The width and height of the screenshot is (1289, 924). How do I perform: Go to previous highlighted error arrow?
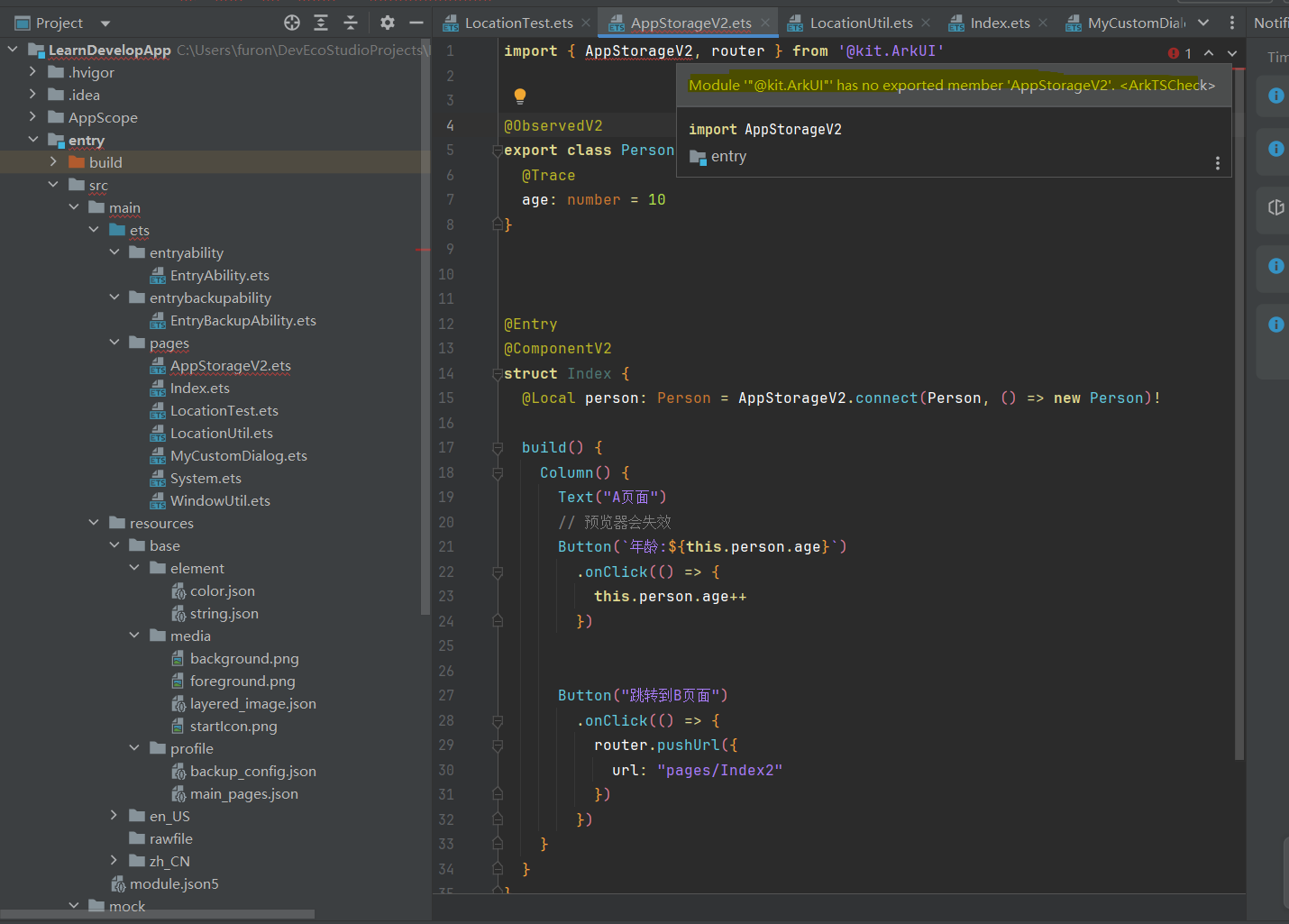(1209, 53)
